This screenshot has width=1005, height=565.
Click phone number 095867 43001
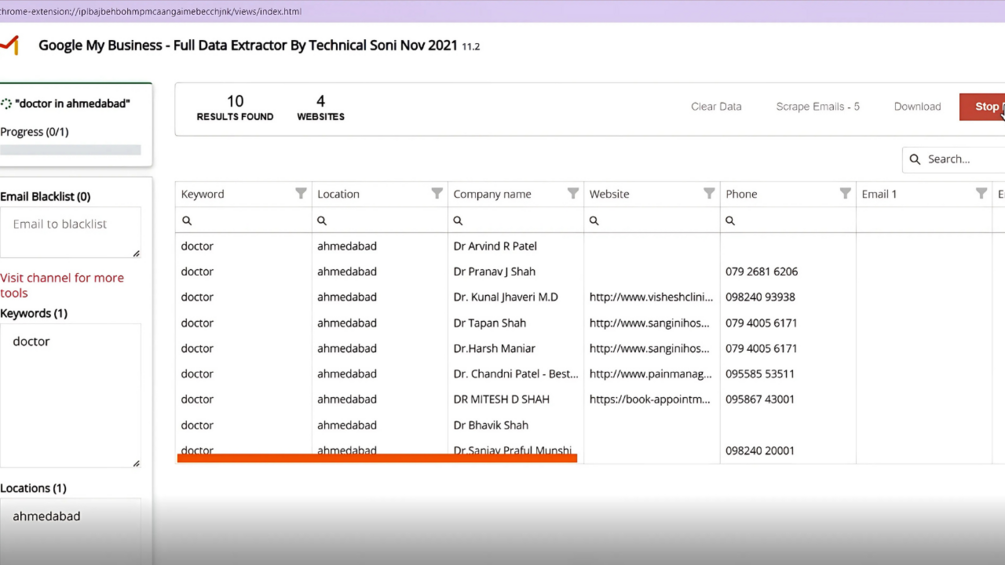[x=760, y=399]
